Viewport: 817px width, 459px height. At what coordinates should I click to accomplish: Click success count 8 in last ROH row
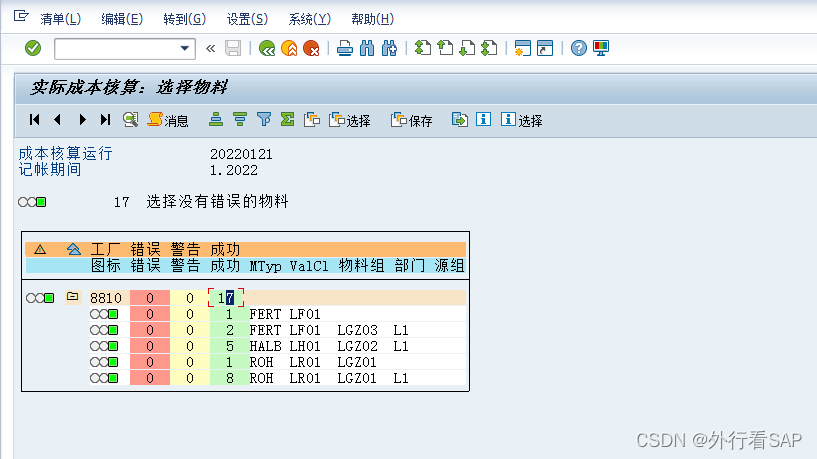click(229, 378)
